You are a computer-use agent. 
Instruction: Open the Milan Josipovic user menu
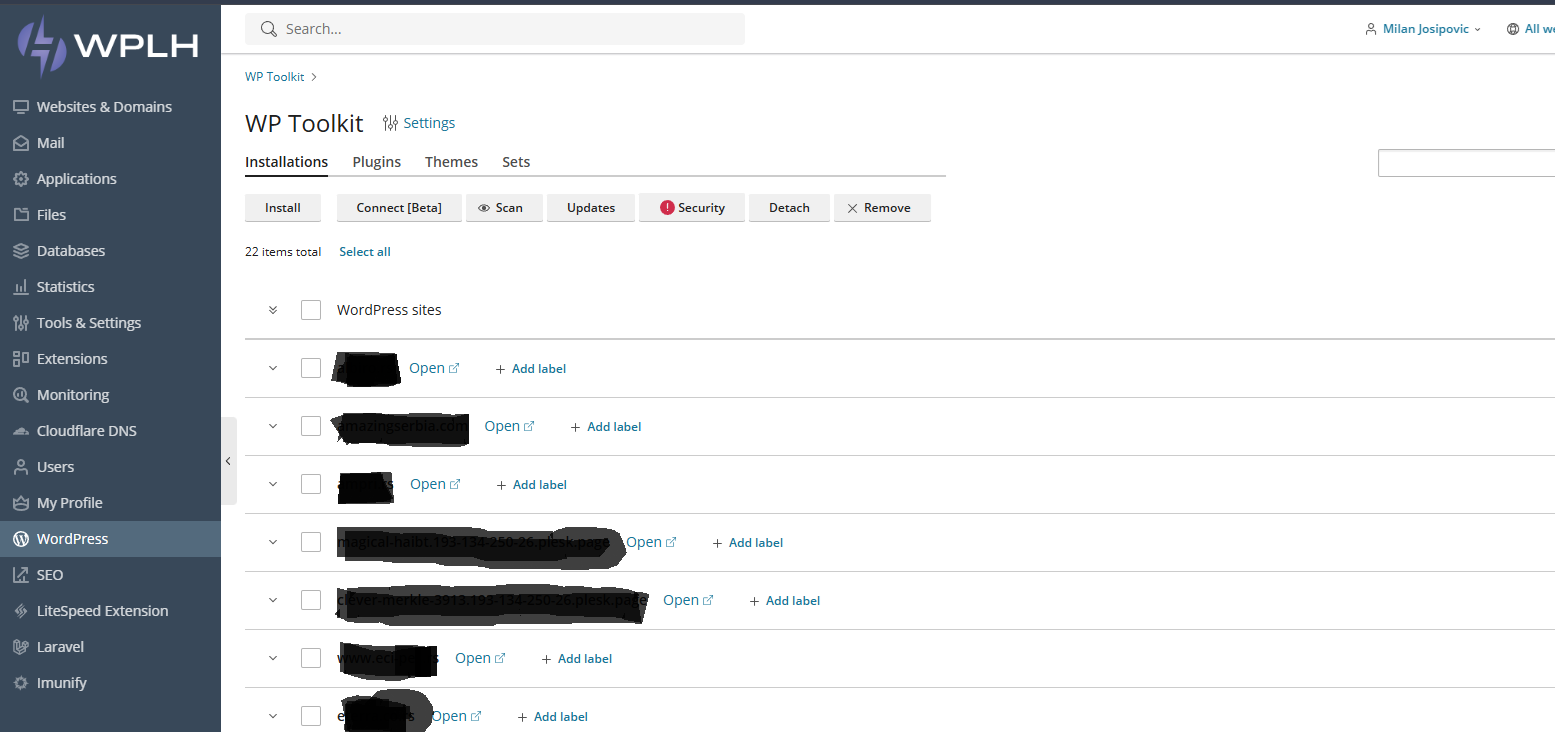(x=1424, y=29)
